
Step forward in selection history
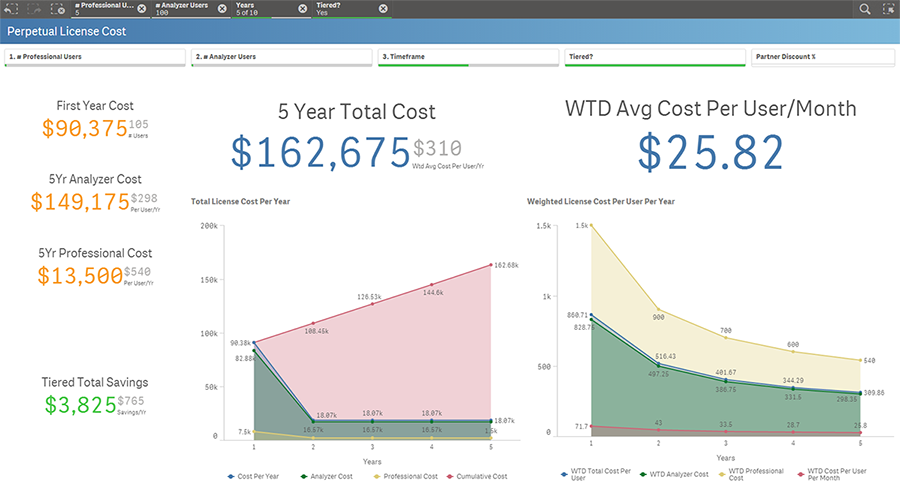click(x=34, y=9)
